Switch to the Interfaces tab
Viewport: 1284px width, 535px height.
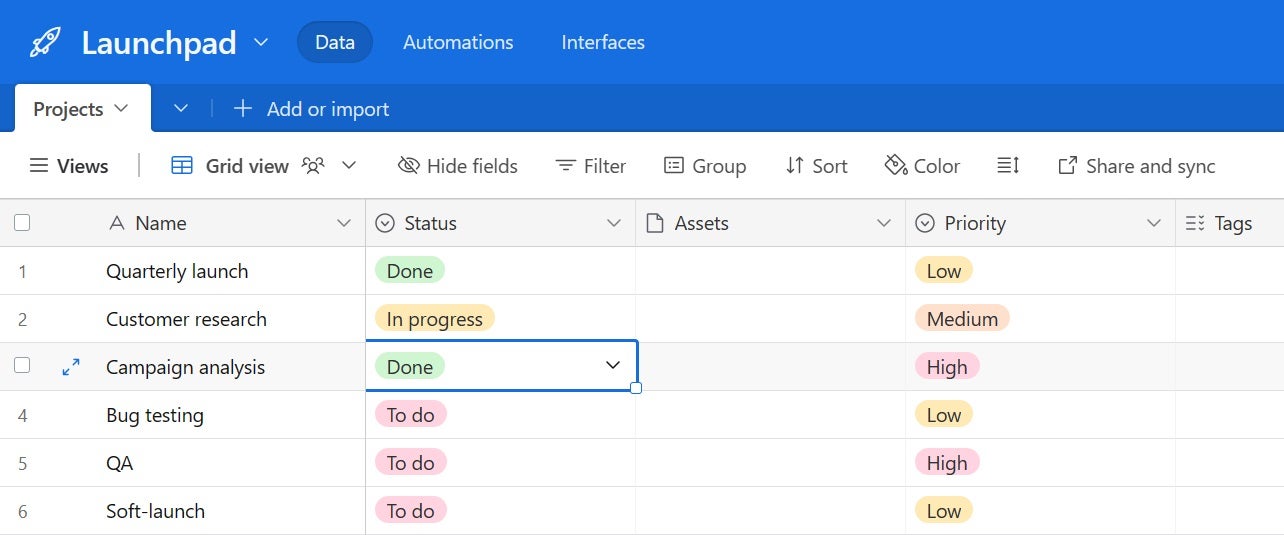click(603, 42)
